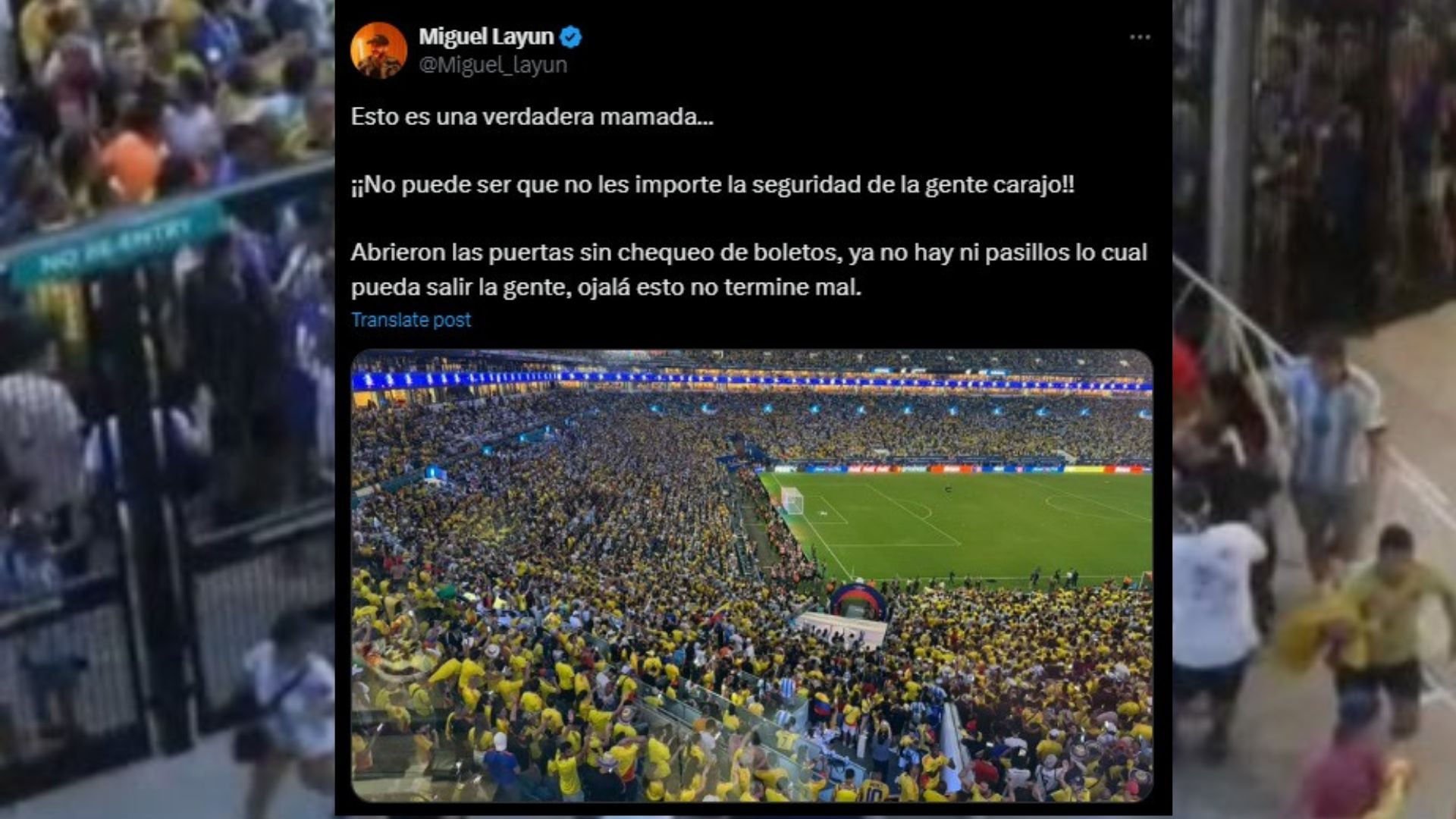Click the green pitch in the stadium photo
Viewport: 1456px width, 819px height.
[x=971, y=523]
